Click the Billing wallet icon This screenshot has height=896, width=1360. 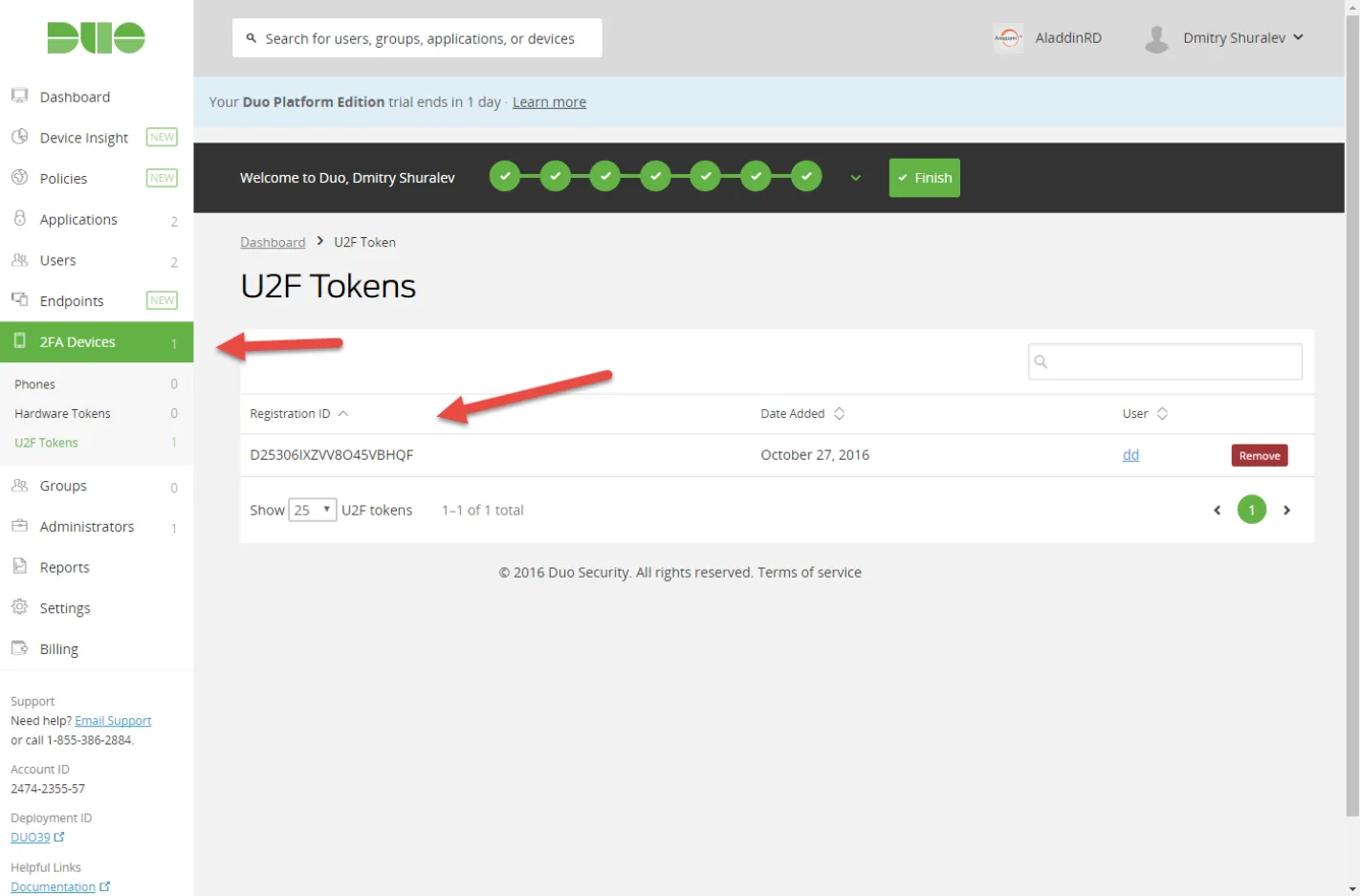click(19, 647)
